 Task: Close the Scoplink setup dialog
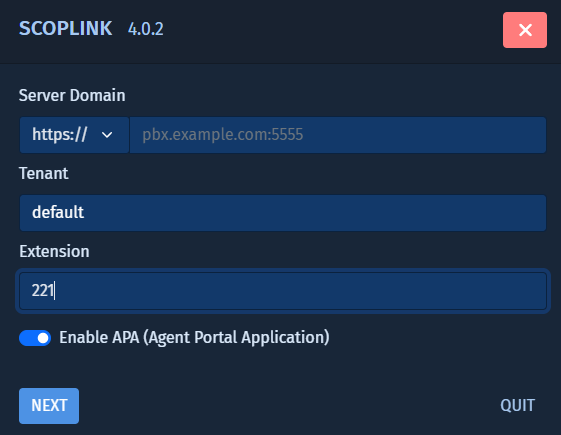[525, 30]
